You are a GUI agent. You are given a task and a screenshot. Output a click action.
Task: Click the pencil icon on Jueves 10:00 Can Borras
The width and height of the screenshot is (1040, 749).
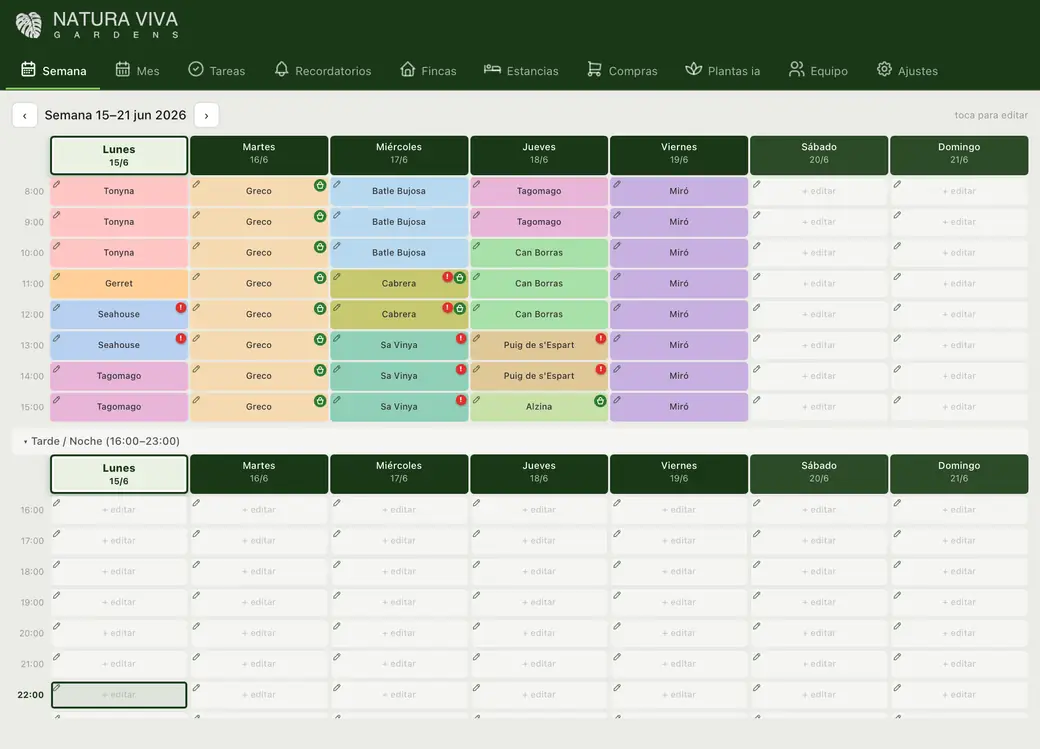tap(477, 246)
